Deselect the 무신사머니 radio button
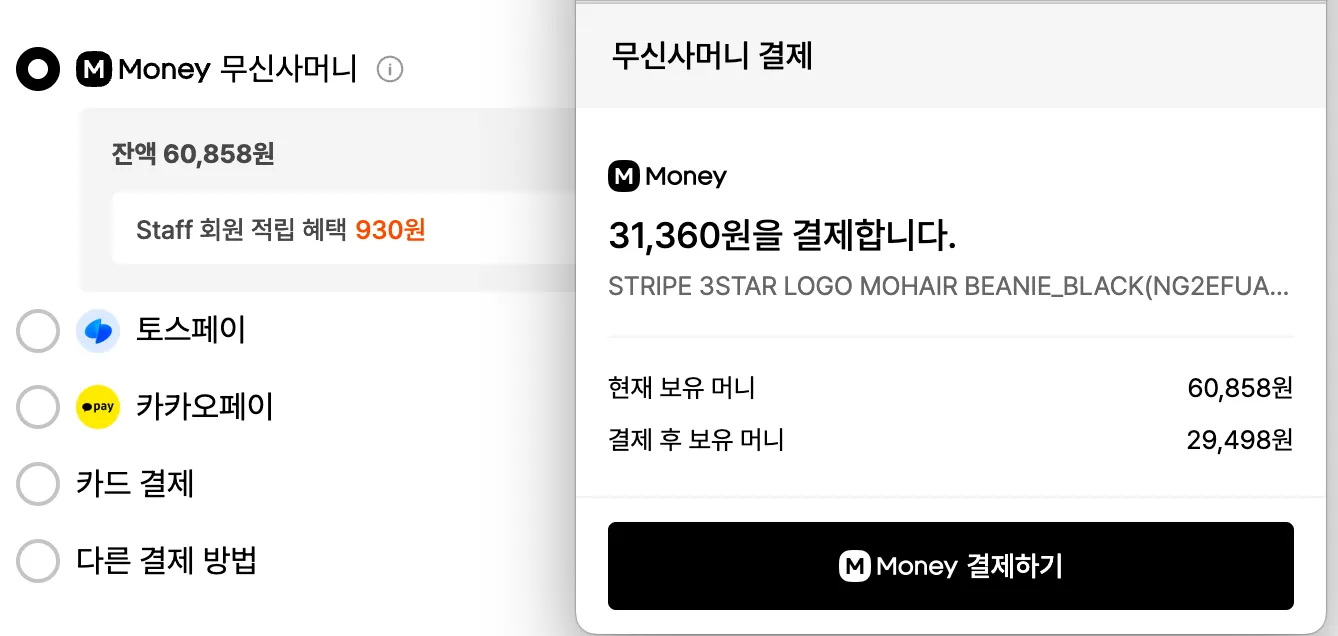Image resolution: width=1338 pixels, height=636 pixels. tap(37, 69)
